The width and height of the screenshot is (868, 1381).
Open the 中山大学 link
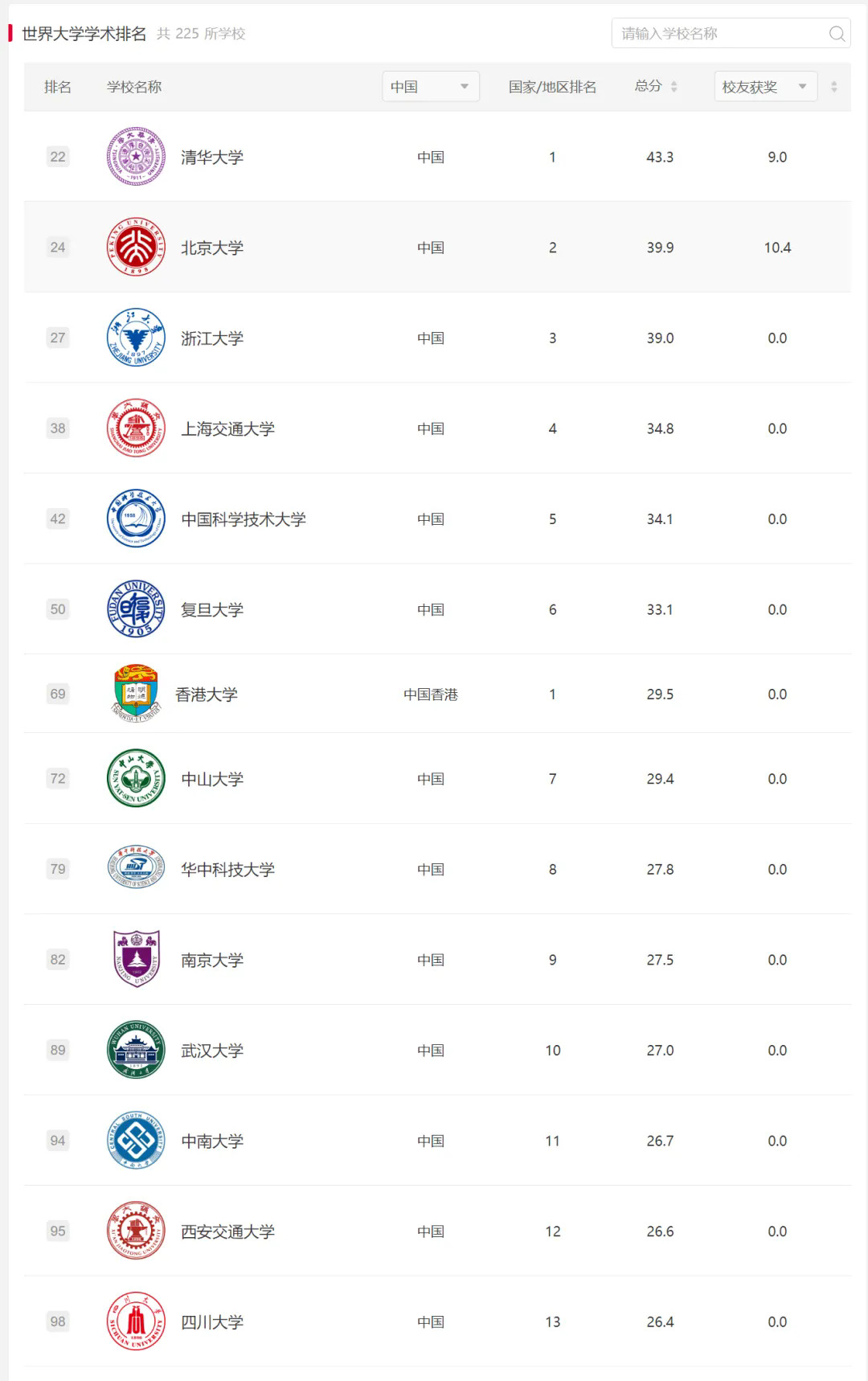pyautogui.click(x=212, y=779)
